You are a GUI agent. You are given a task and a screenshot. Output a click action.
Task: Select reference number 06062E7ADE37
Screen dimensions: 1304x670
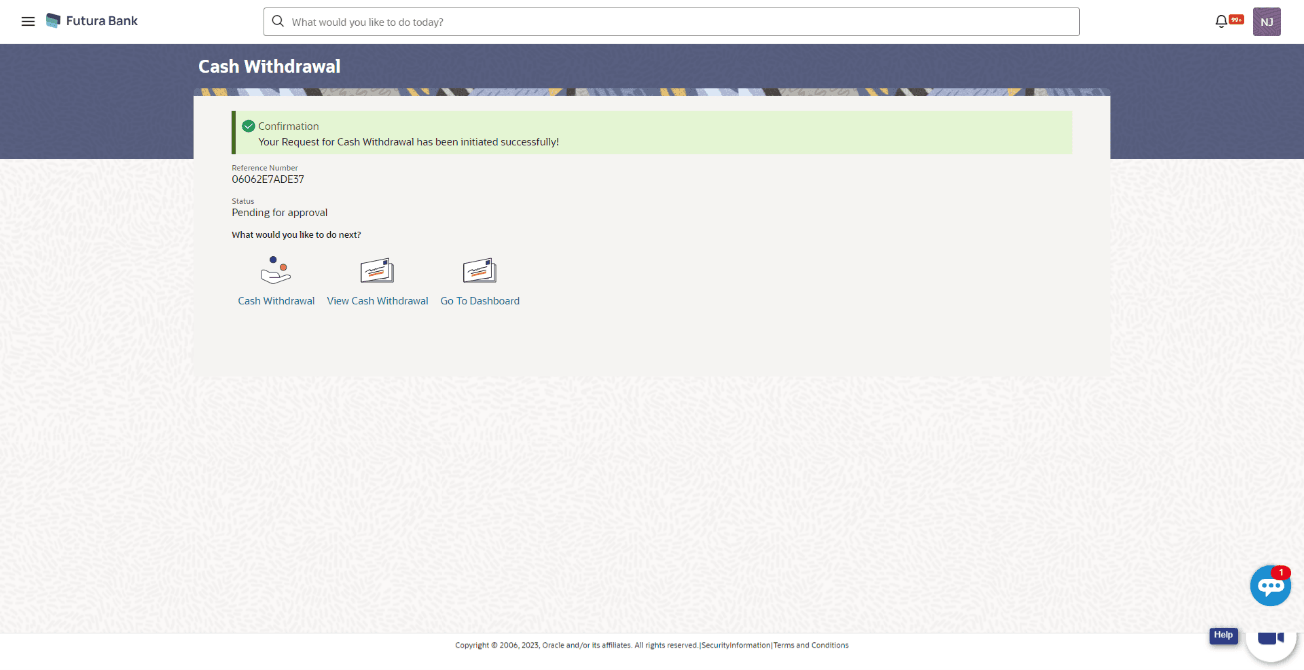coord(268,180)
